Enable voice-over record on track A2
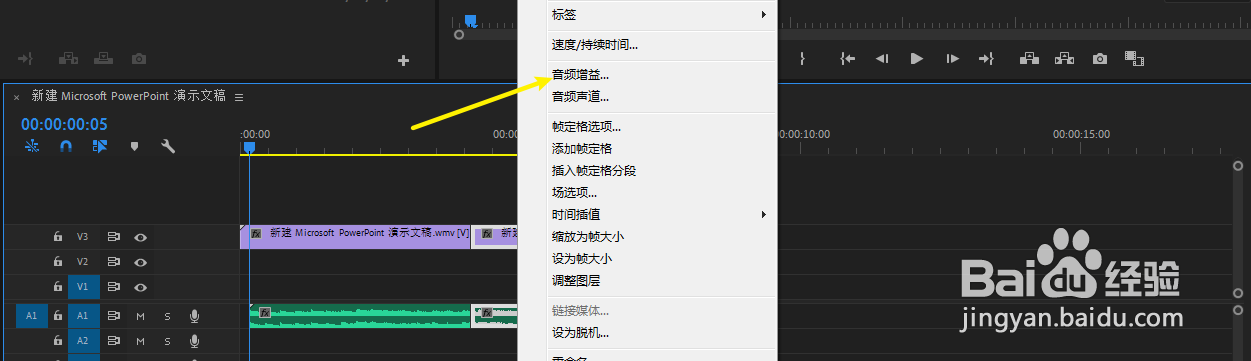1251x361 pixels. [x=194, y=342]
